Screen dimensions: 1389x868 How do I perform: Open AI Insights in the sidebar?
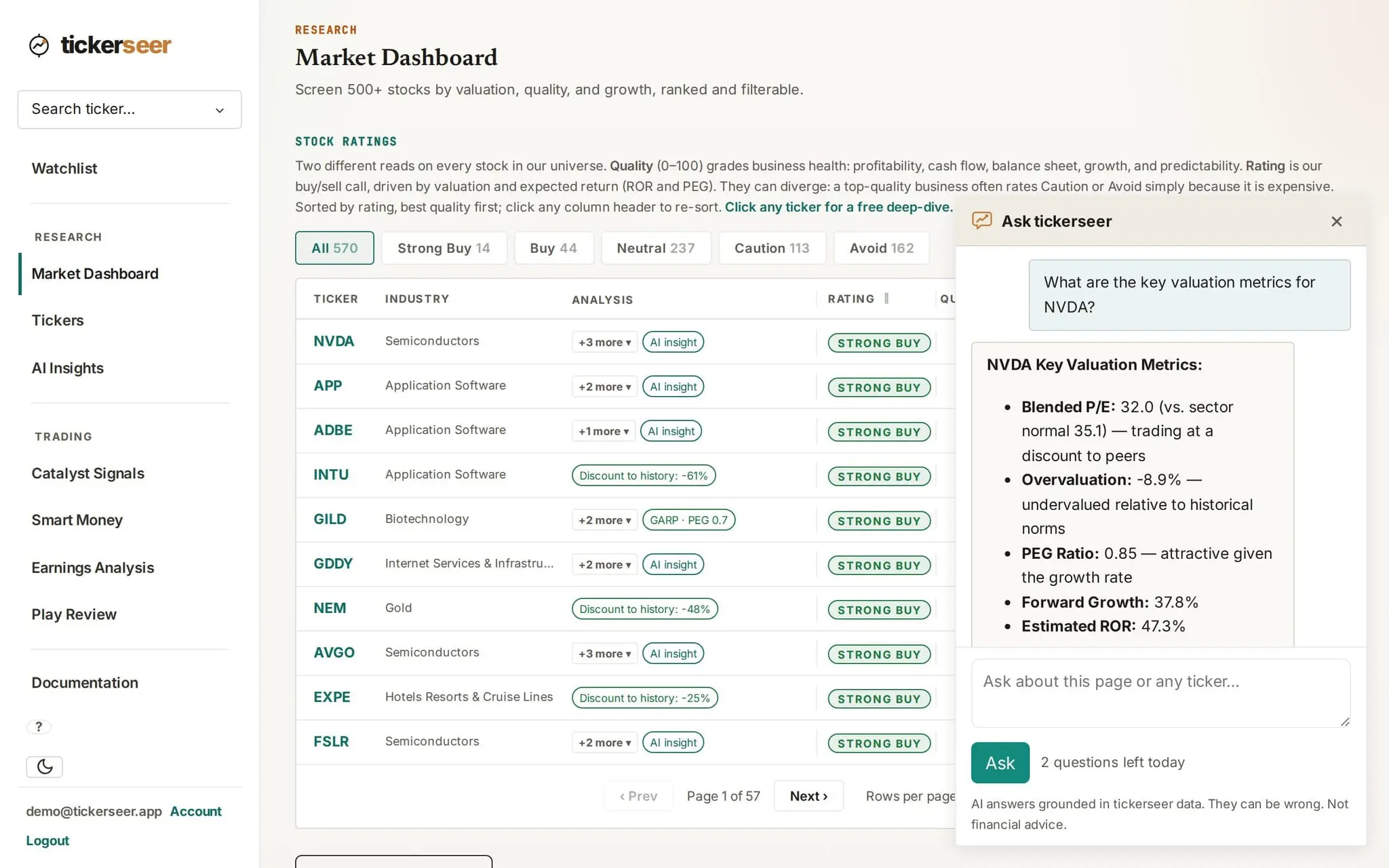pos(68,368)
